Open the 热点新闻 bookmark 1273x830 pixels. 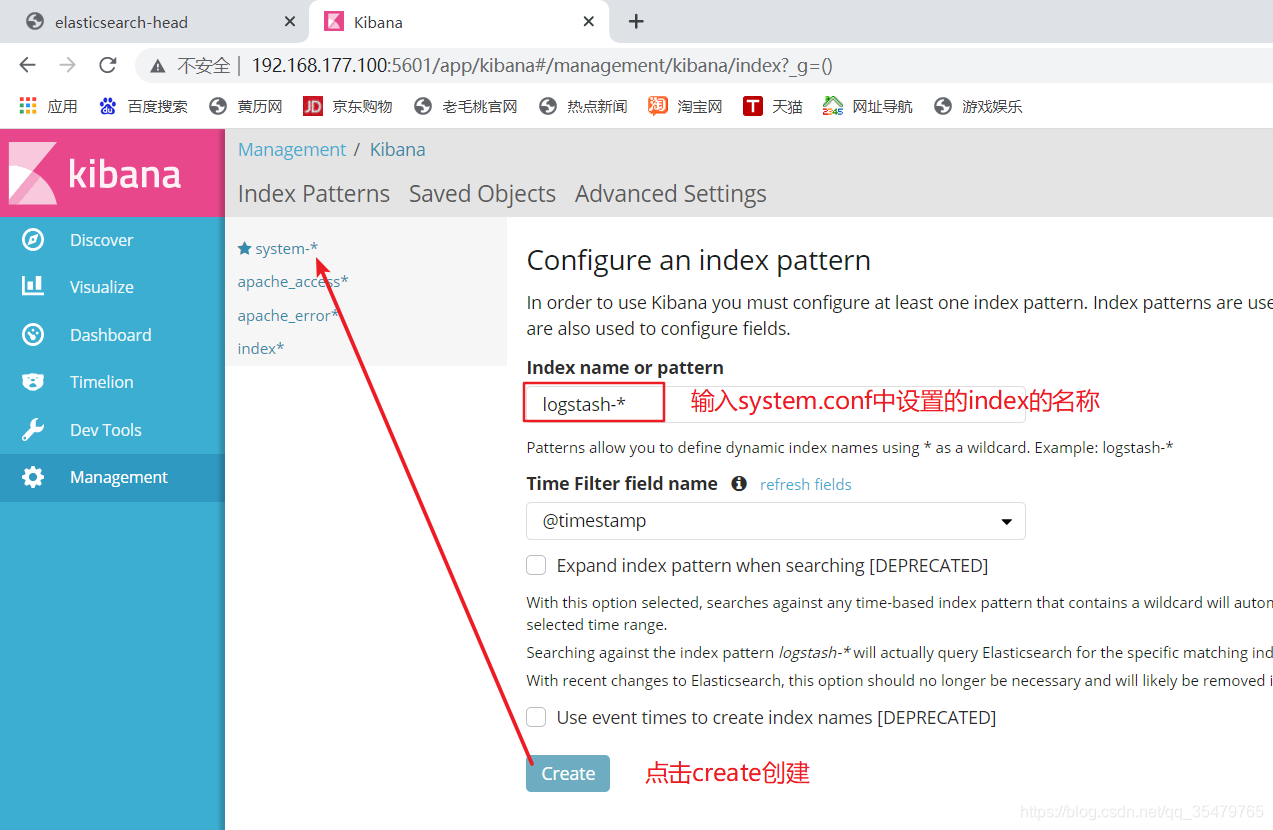tap(583, 106)
